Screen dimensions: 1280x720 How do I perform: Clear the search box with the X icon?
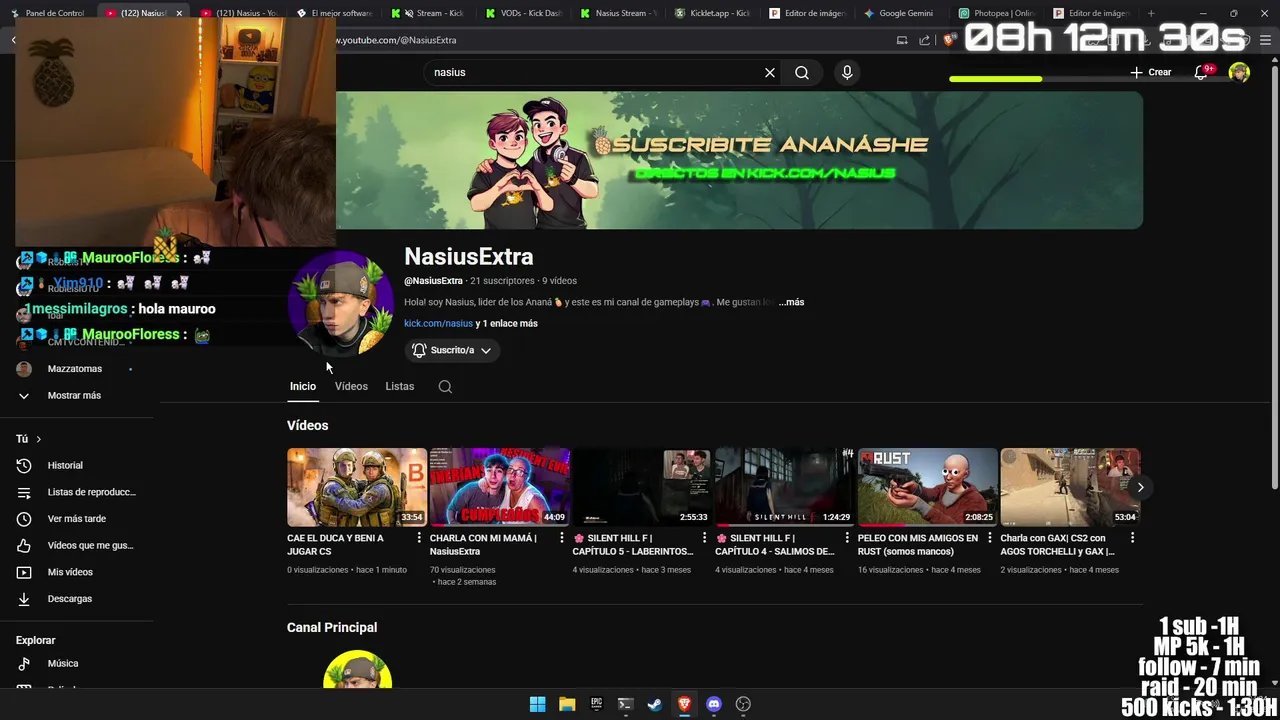tap(770, 72)
